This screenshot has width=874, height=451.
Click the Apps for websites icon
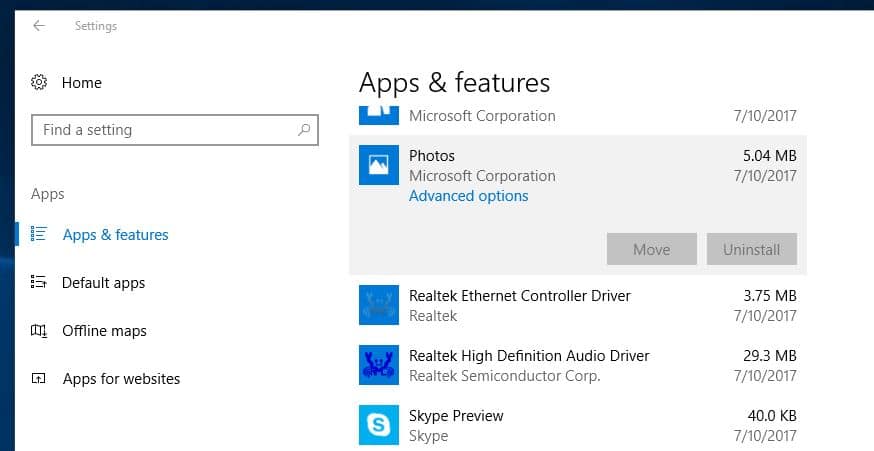pyautogui.click(x=39, y=379)
